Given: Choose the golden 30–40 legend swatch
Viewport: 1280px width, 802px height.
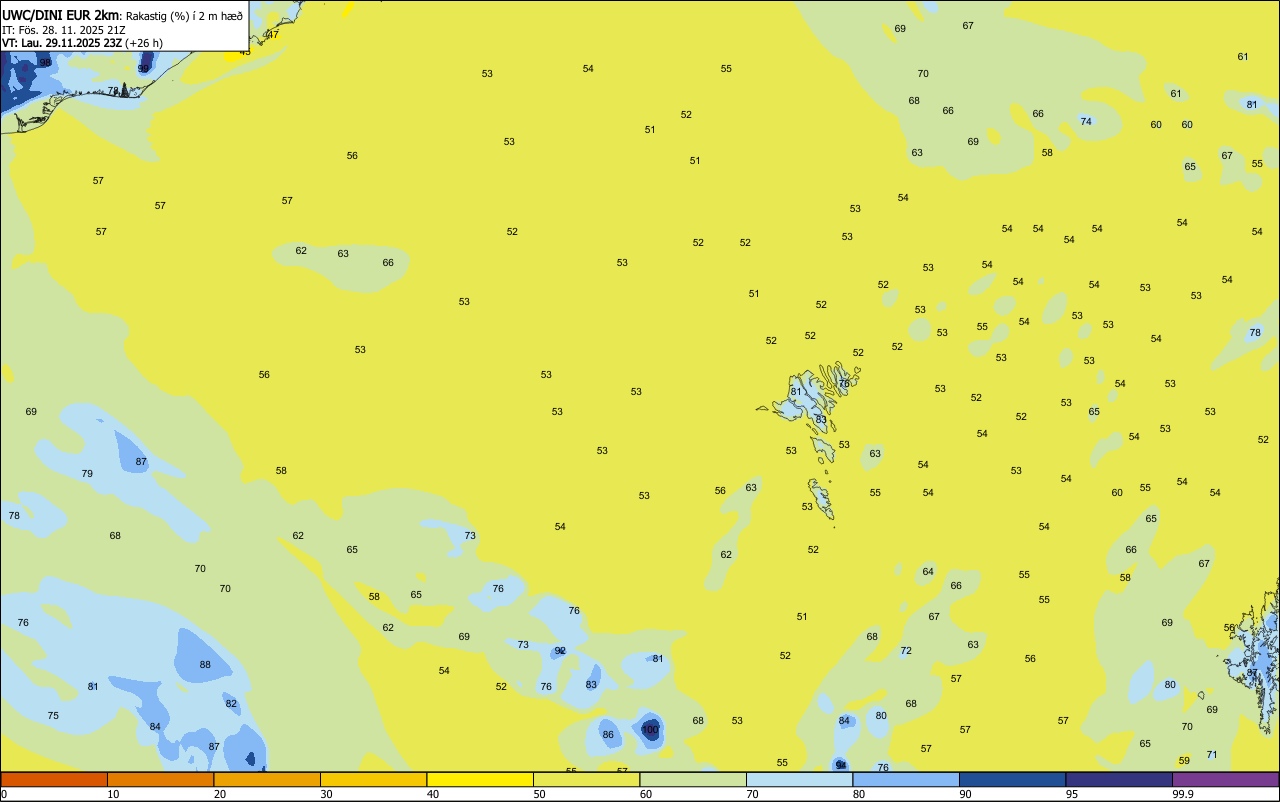Looking at the screenshot, I should point(374,779).
